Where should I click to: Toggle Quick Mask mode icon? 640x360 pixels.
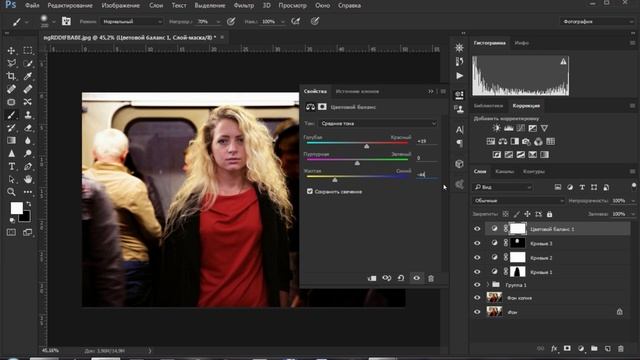pos(11,232)
